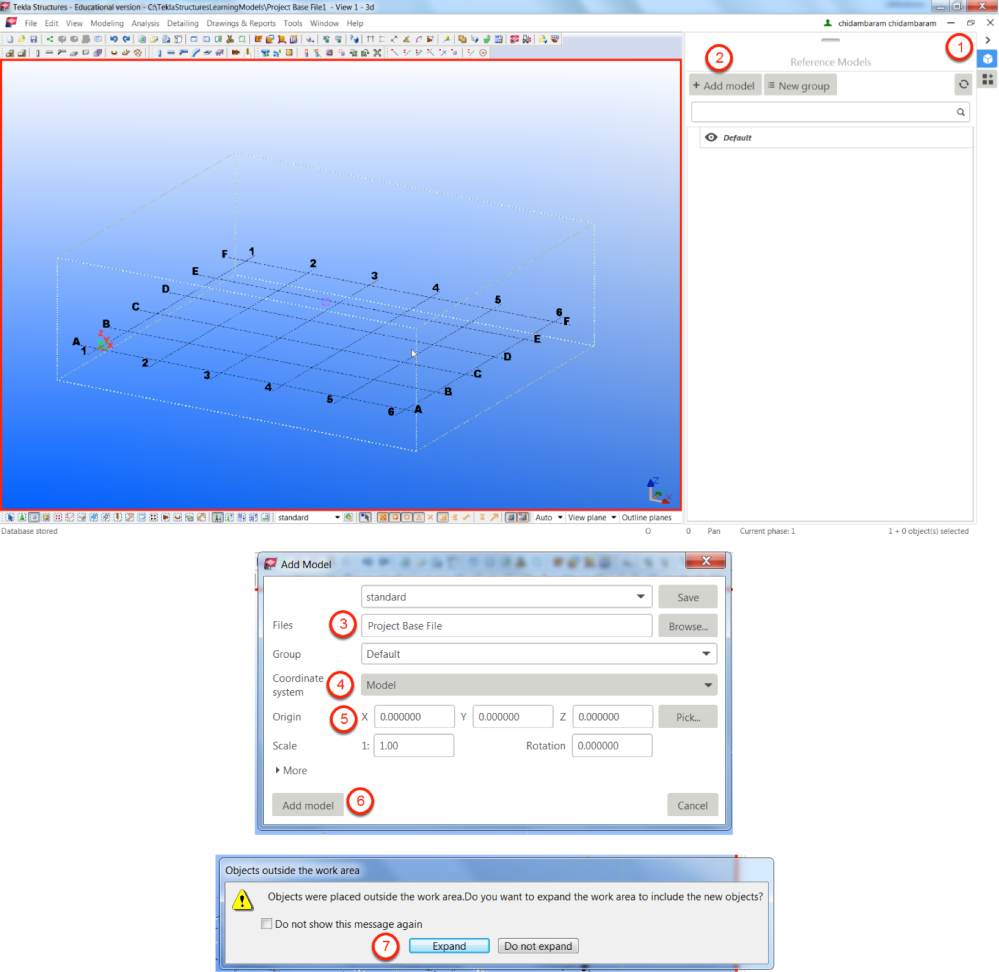Toggle the select connections switch icon

pyautogui.click(x=22, y=517)
